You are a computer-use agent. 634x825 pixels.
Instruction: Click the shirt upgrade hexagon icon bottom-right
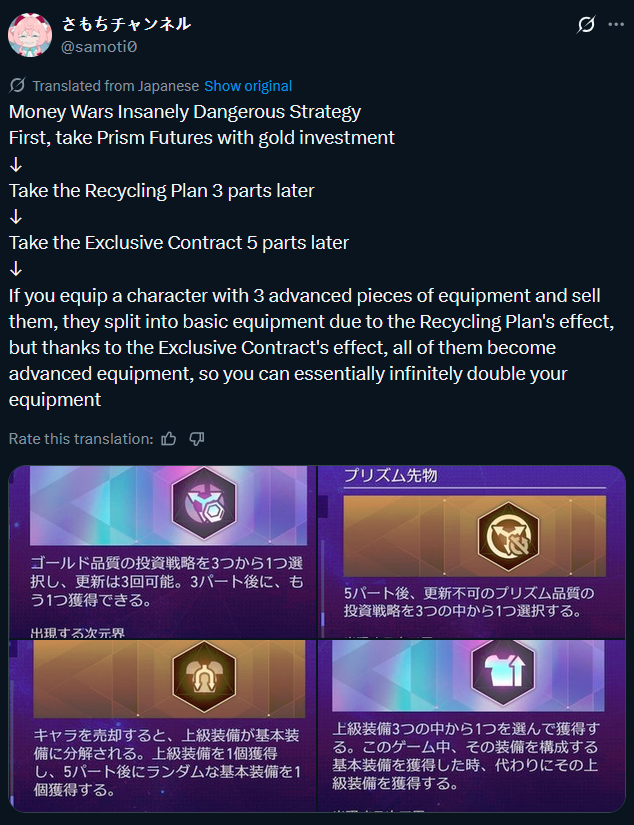click(x=503, y=671)
